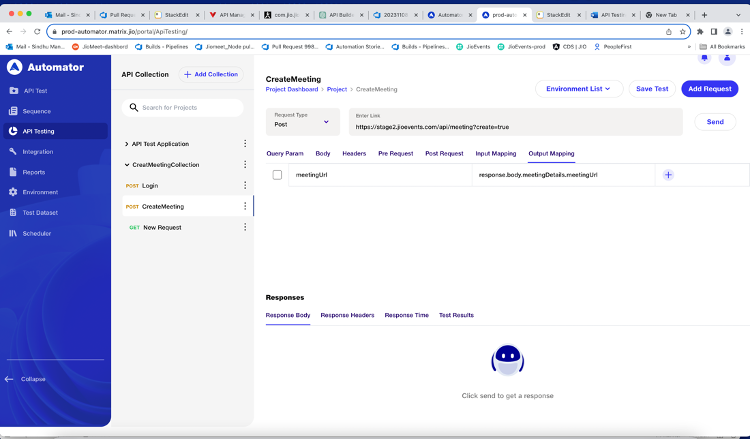The width and height of the screenshot is (750, 439).
Task: Open the user profile icon at the top right
Action: [727, 58]
